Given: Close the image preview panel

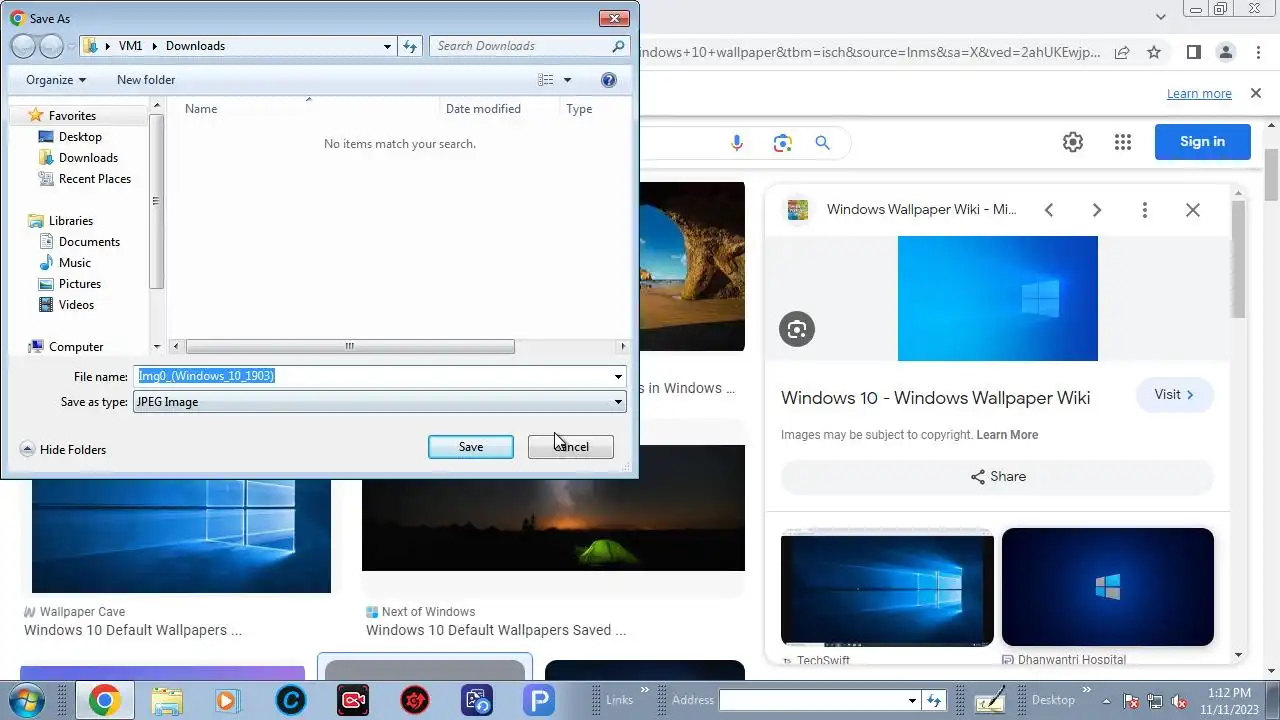Looking at the screenshot, I should (x=1193, y=210).
